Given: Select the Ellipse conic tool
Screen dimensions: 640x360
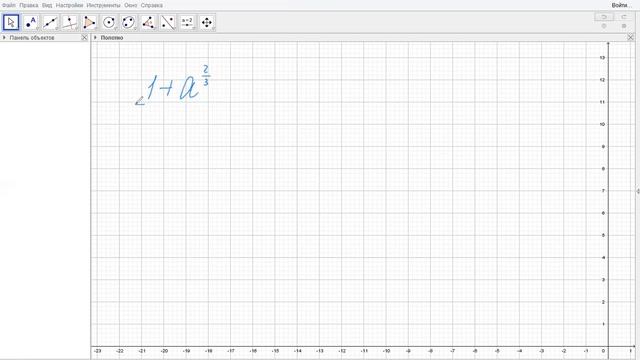Looking at the screenshot, I should coord(129,22).
